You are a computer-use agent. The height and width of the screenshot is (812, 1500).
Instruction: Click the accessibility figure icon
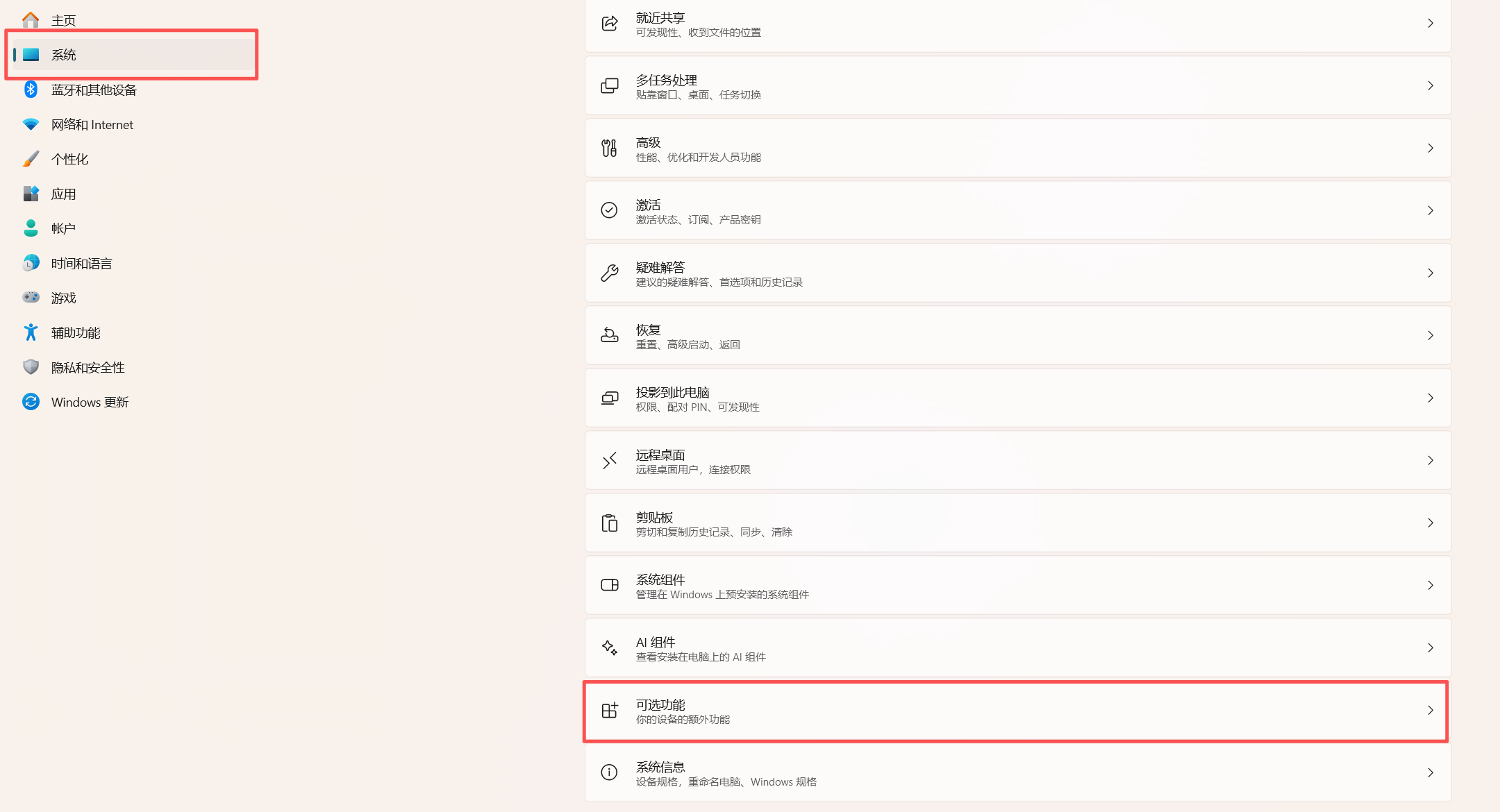(x=31, y=332)
